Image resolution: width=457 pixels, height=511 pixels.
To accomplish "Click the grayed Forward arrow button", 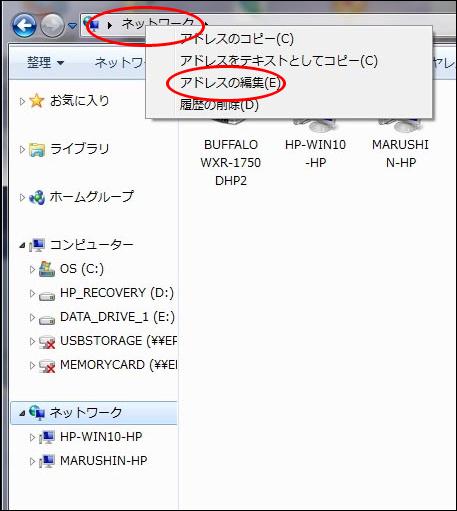I will 52,25.
